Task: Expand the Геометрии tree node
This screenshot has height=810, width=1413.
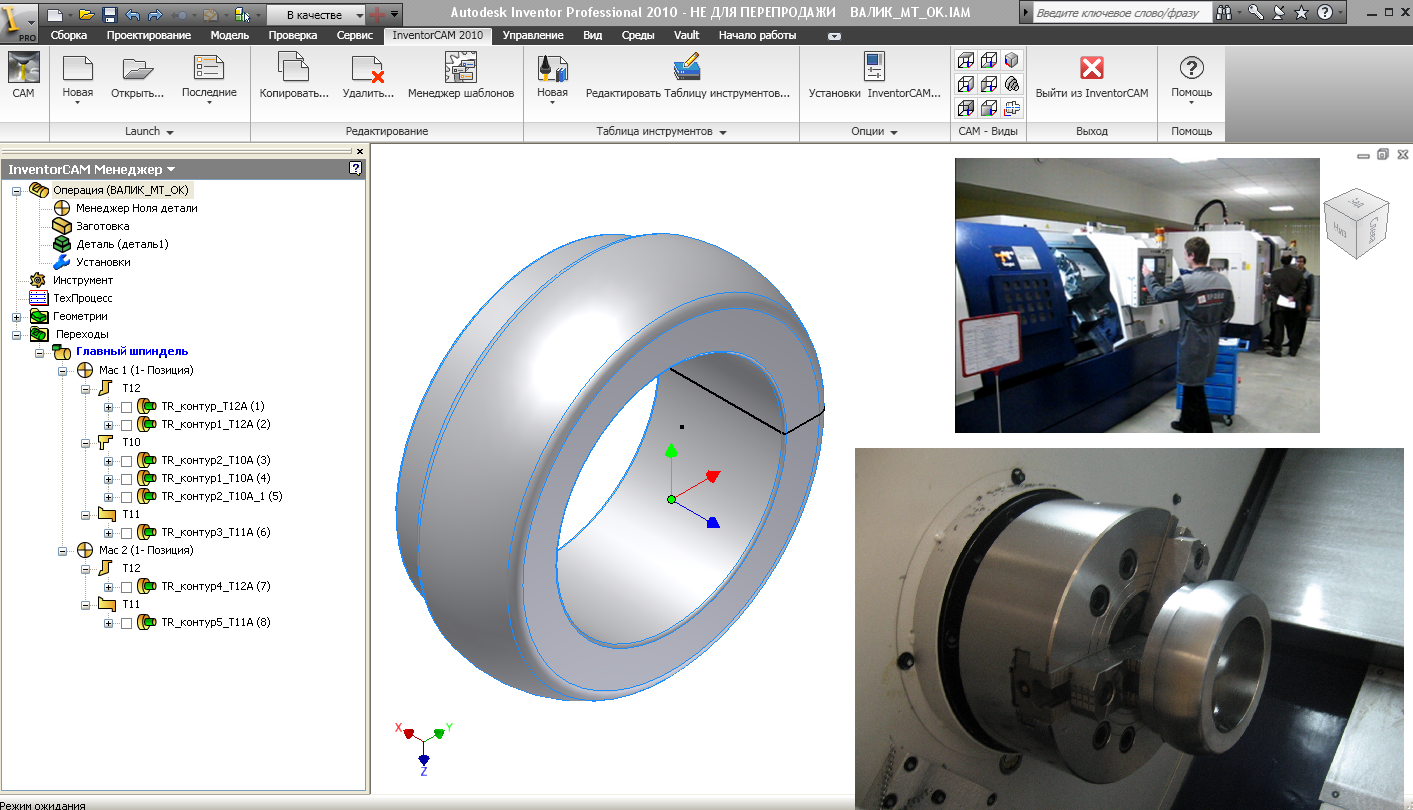Action: coord(16,317)
